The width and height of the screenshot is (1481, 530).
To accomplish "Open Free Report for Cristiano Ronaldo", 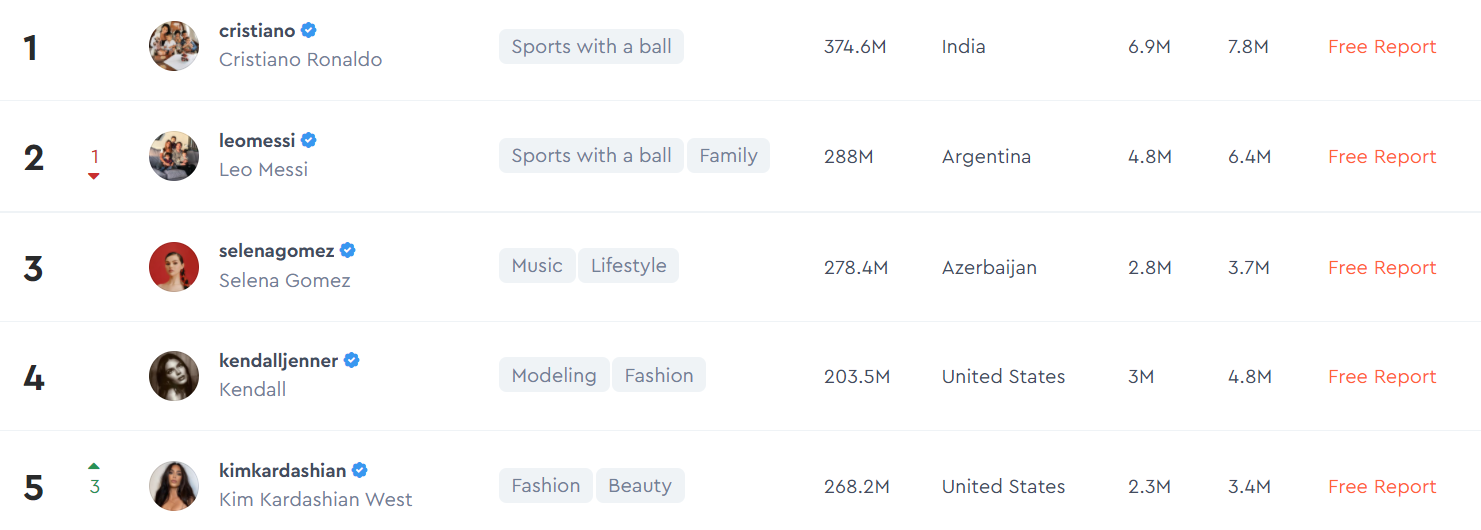I will (1382, 47).
